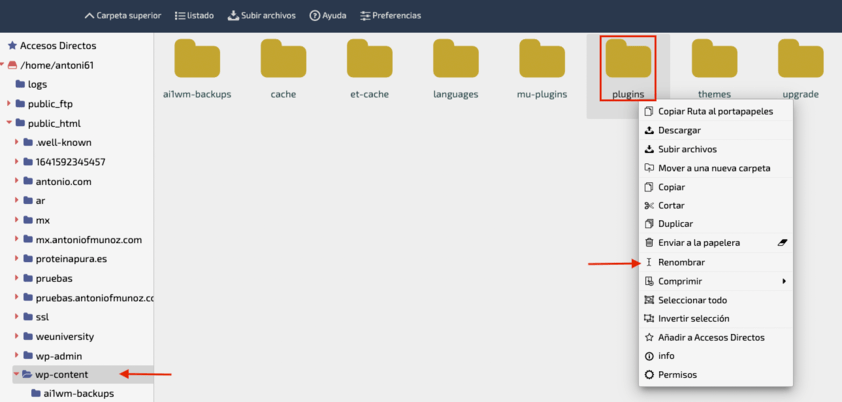This screenshot has height=402, width=842.
Task: Expand the ar tree node
Action: (17, 200)
